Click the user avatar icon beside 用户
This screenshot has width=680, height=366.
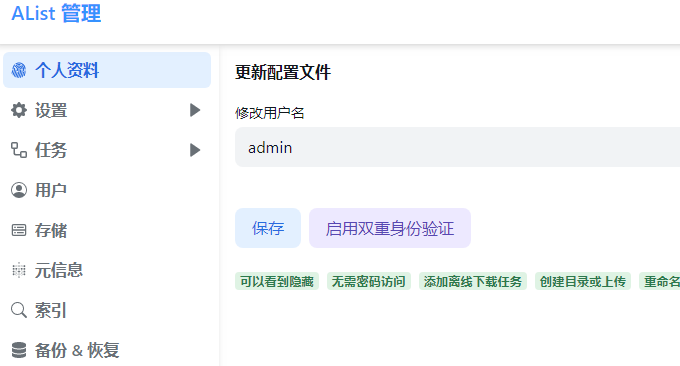coord(19,190)
